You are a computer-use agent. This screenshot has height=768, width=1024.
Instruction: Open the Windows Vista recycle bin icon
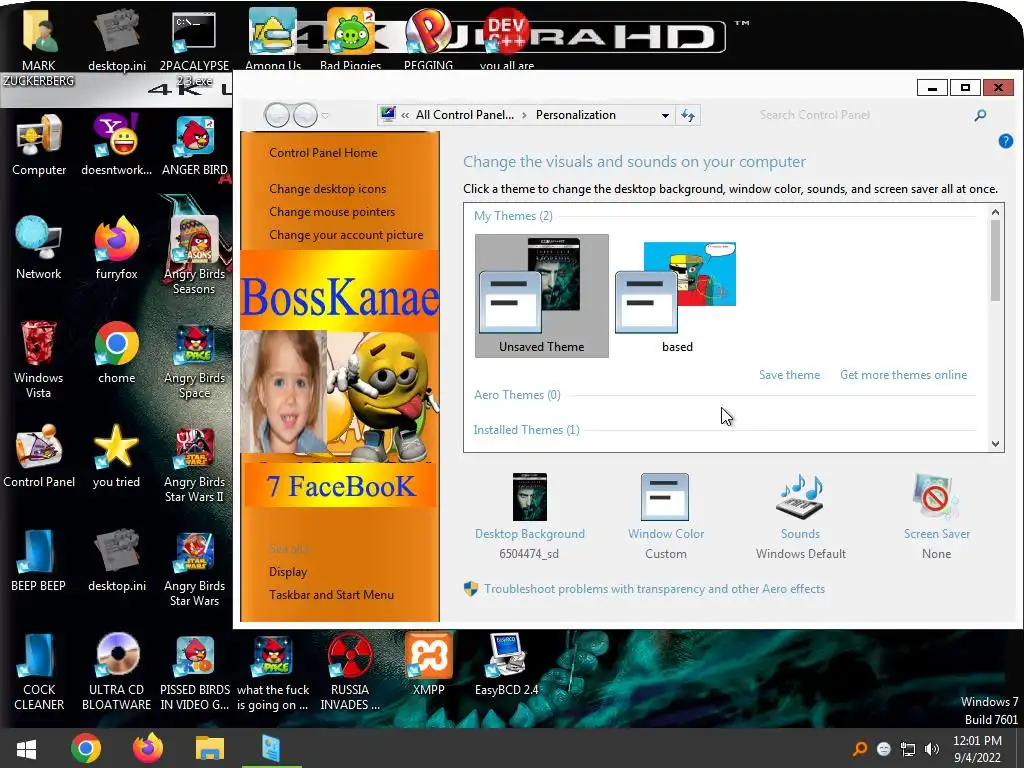39,359
